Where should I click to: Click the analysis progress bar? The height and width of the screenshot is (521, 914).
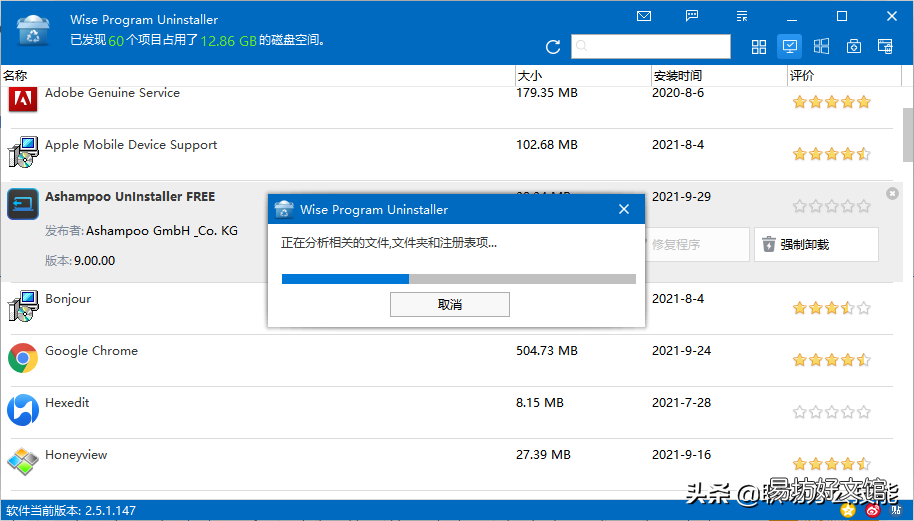pyautogui.click(x=459, y=279)
